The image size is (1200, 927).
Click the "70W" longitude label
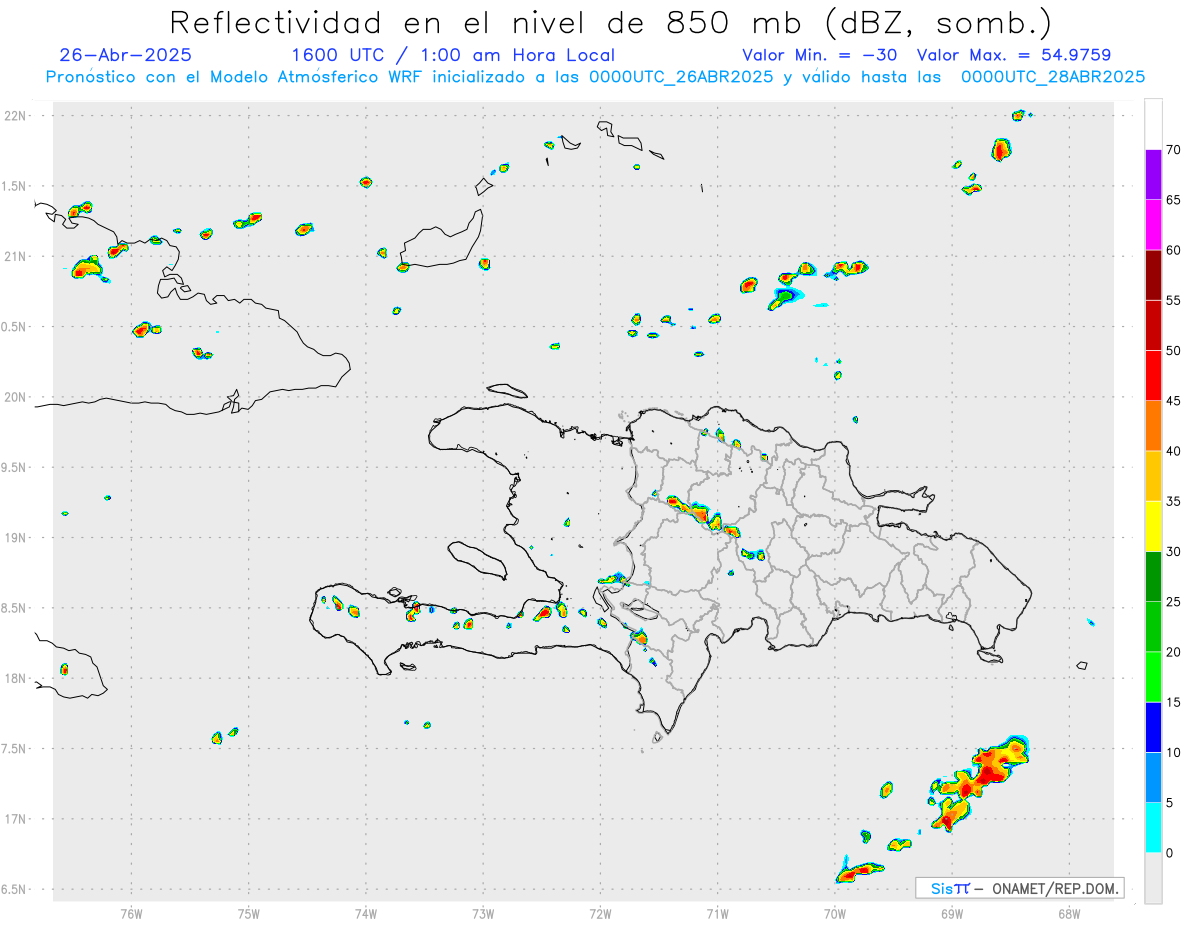coord(835,913)
